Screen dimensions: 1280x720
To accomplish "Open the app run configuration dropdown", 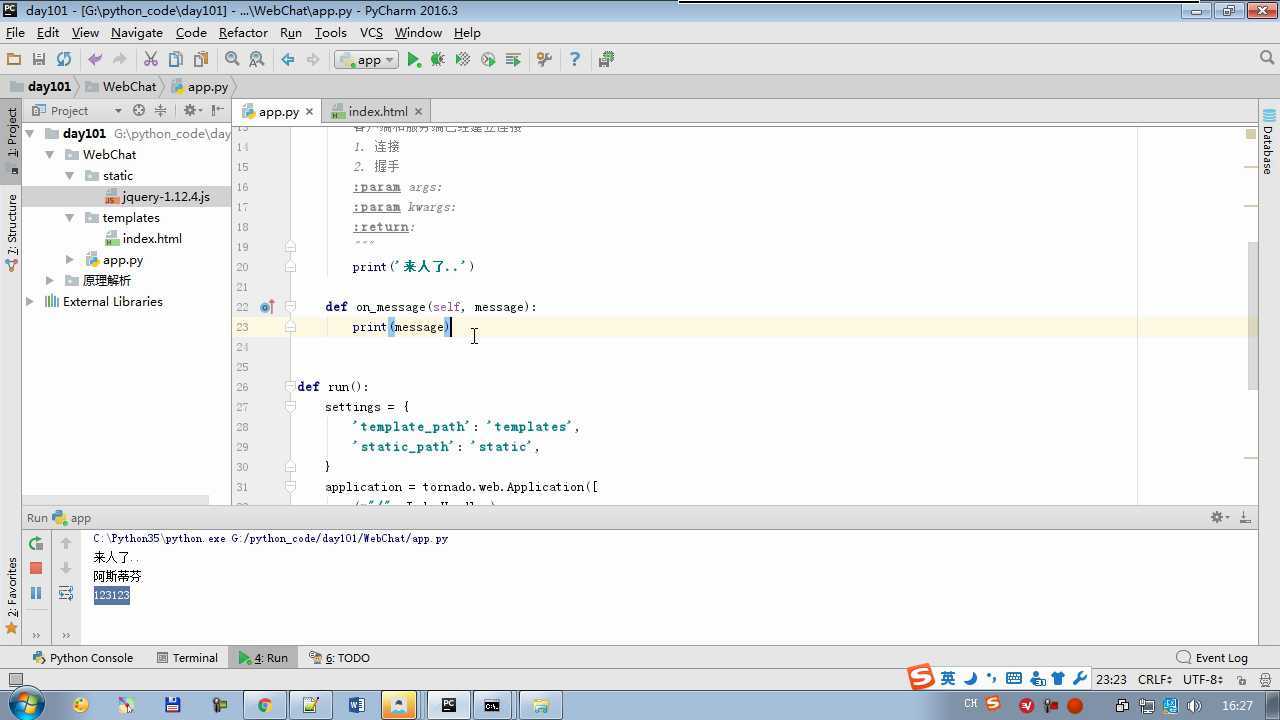I will 367,60.
